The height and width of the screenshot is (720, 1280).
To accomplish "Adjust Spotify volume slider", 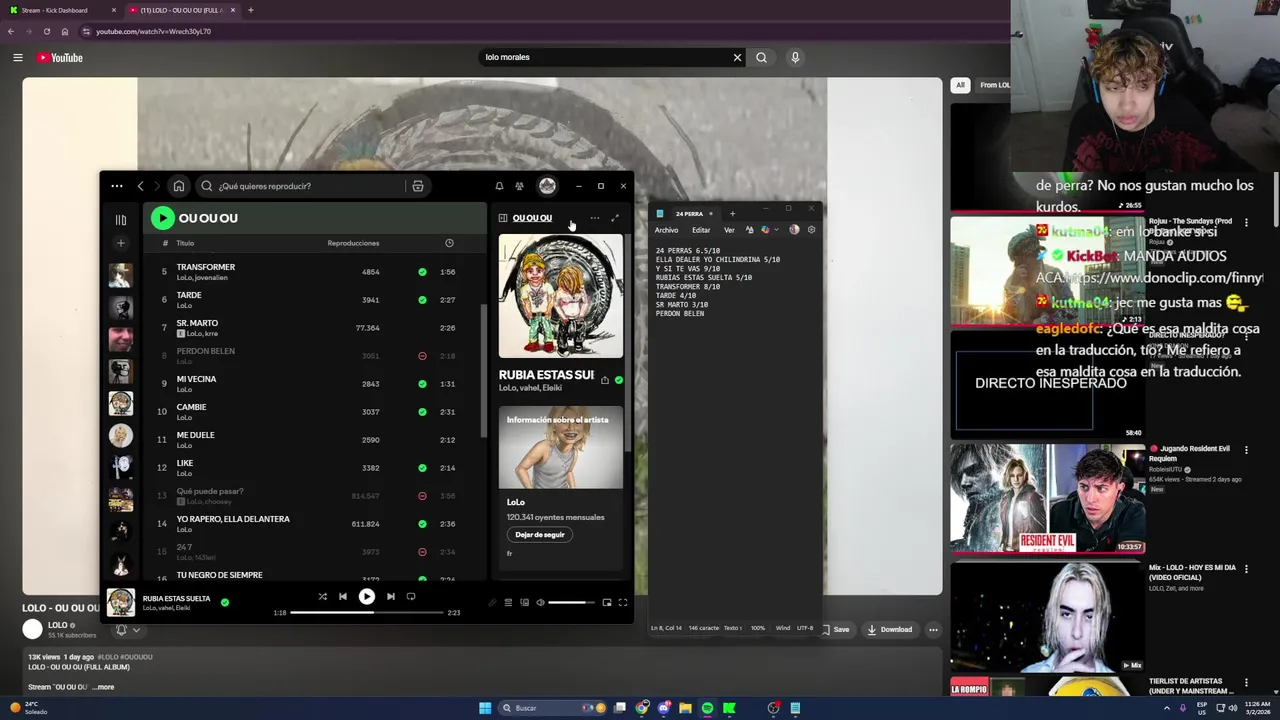I will [571, 603].
